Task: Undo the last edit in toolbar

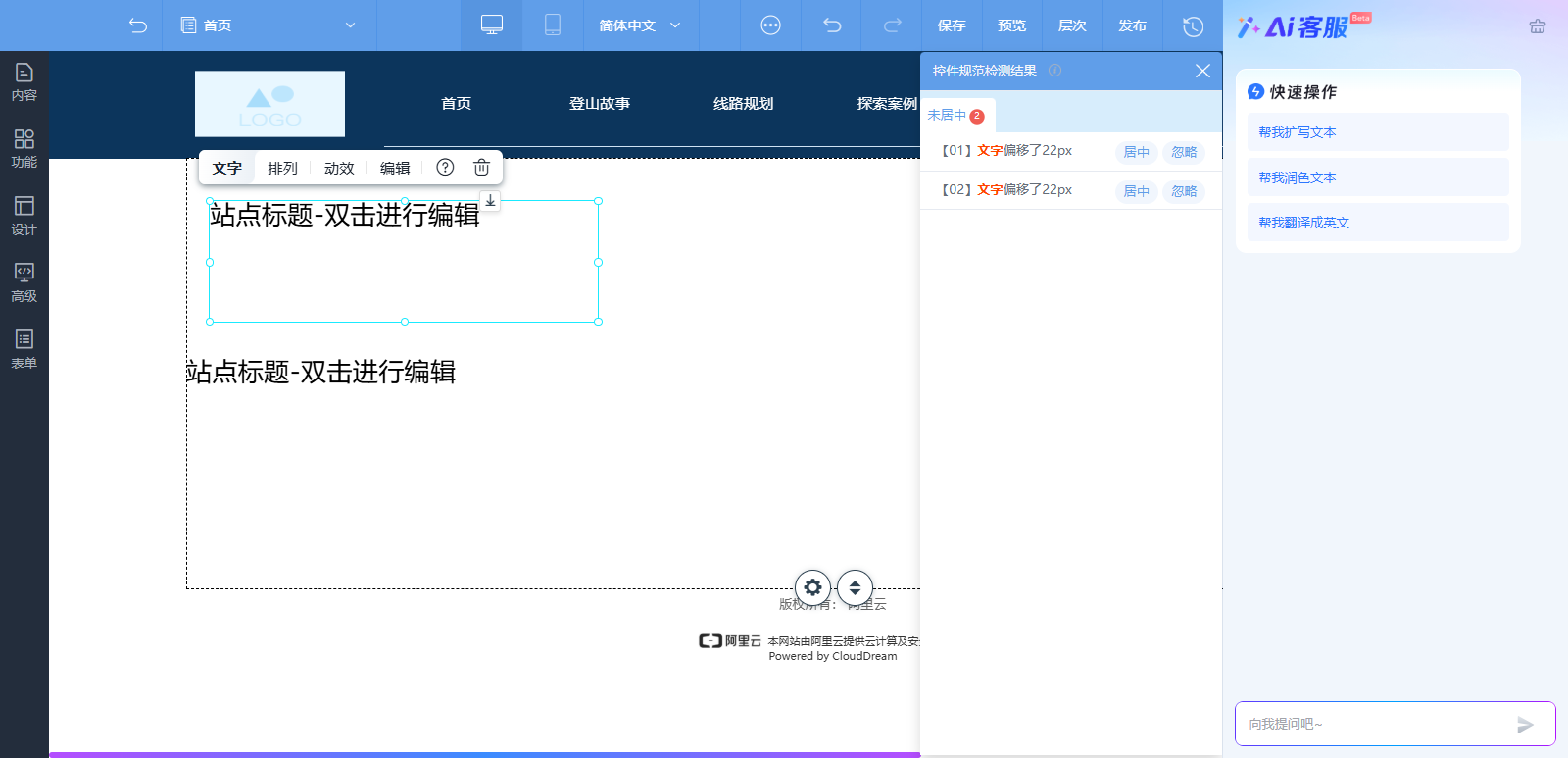Action: pyautogui.click(x=832, y=25)
